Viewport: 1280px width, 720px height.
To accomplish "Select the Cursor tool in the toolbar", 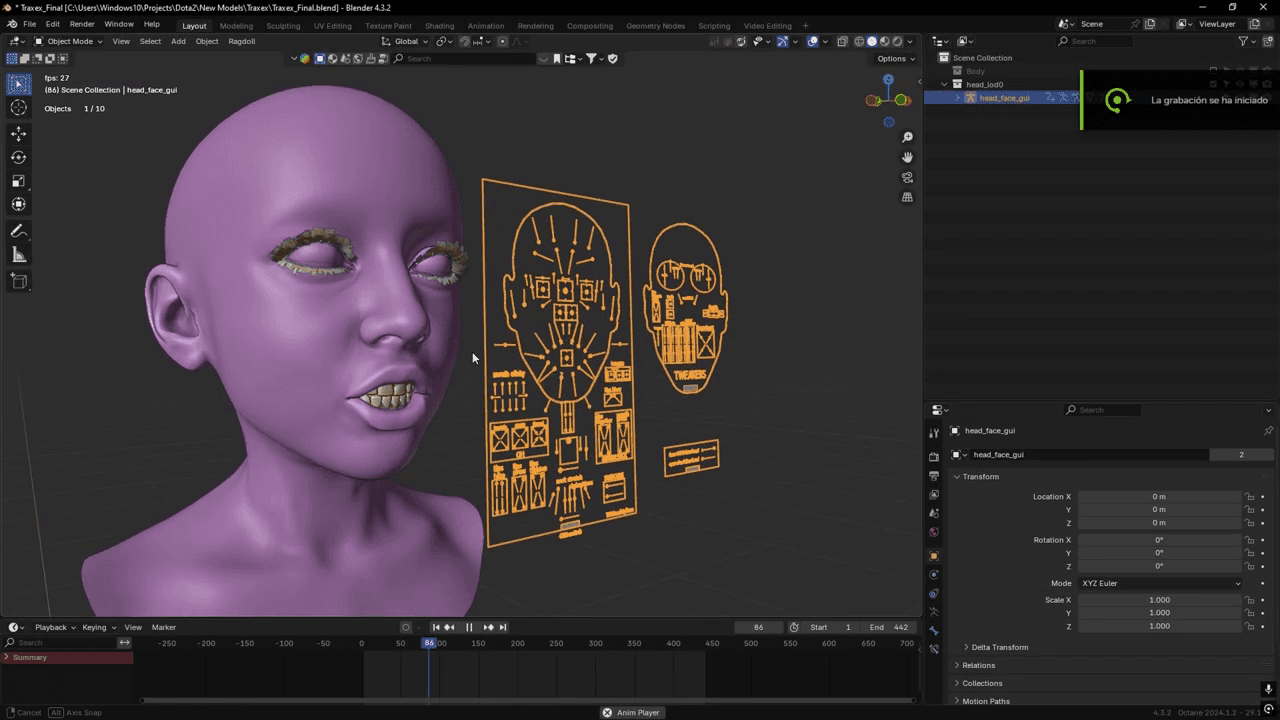I will click(18, 108).
